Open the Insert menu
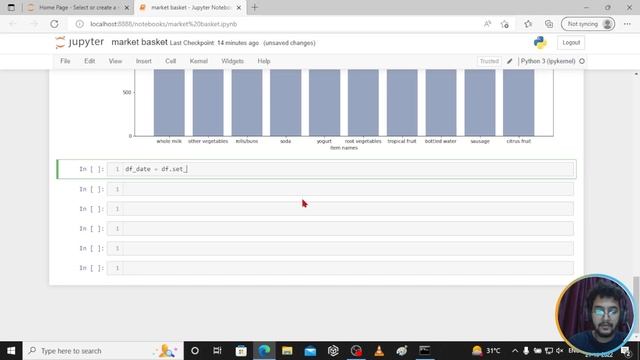This screenshot has height=360, width=640. [x=144, y=61]
